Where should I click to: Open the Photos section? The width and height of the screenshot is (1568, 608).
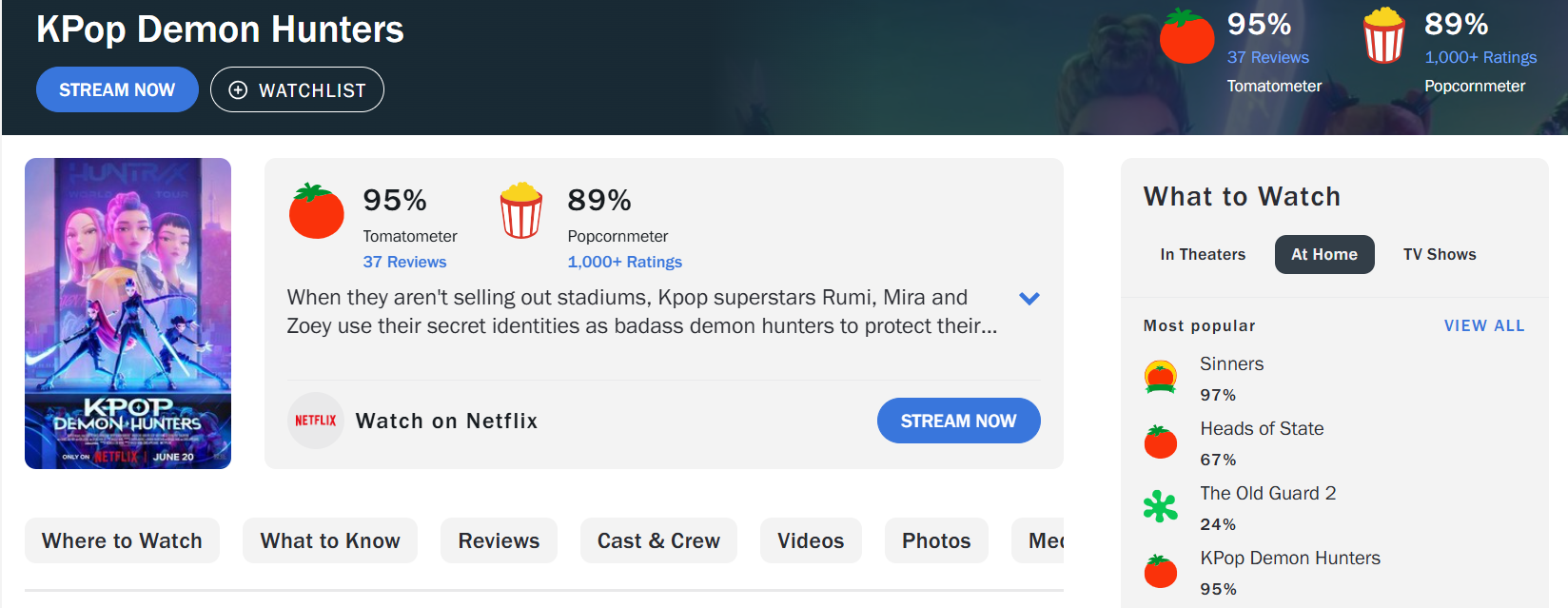936,540
